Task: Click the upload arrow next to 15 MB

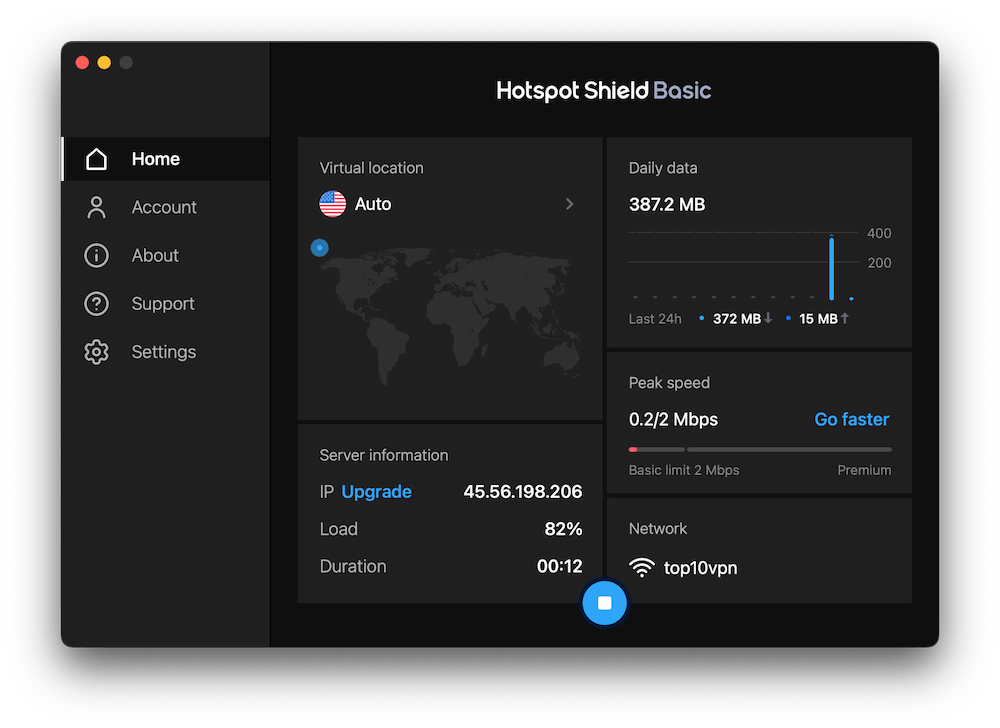Action: (844, 318)
